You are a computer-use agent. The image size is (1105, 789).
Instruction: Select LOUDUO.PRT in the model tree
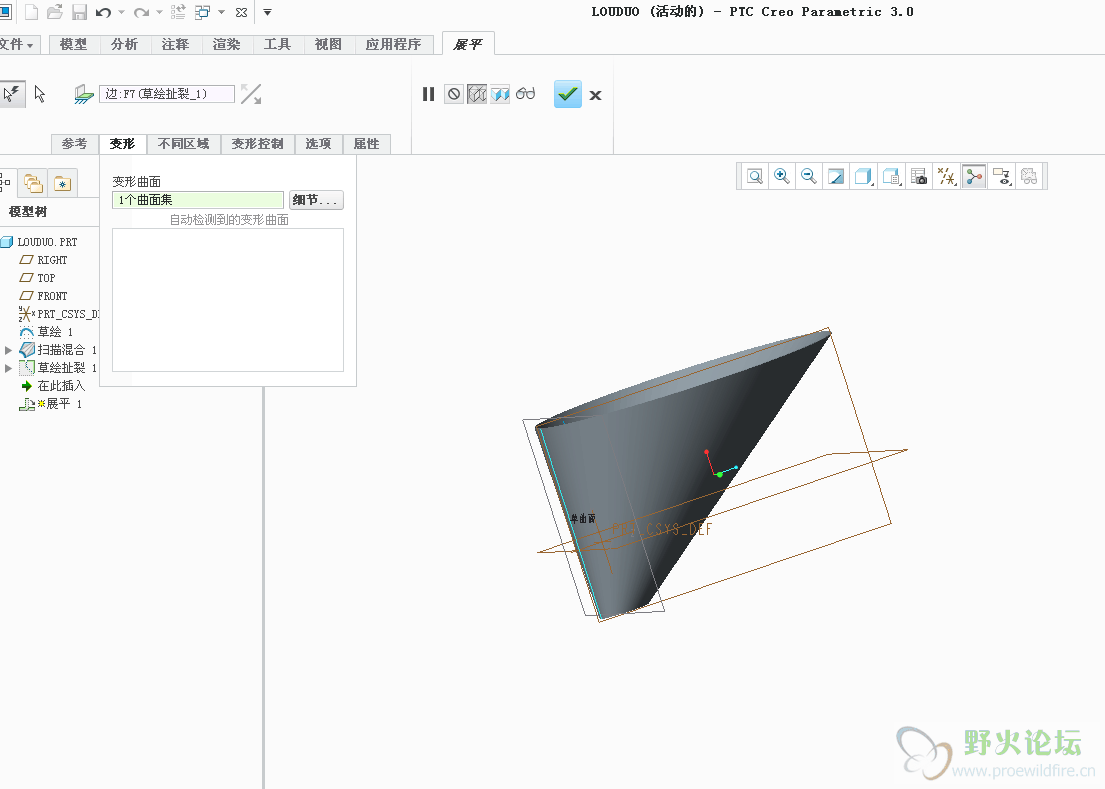tap(47, 242)
